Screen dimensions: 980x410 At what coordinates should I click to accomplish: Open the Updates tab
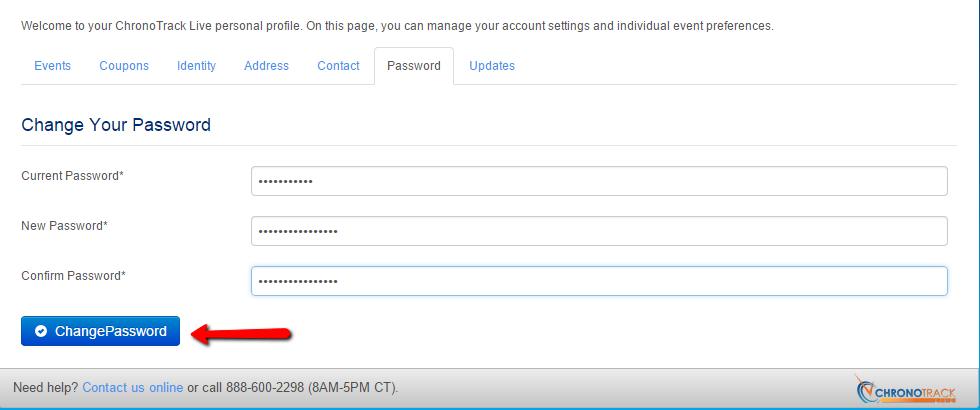pyautogui.click(x=492, y=66)
